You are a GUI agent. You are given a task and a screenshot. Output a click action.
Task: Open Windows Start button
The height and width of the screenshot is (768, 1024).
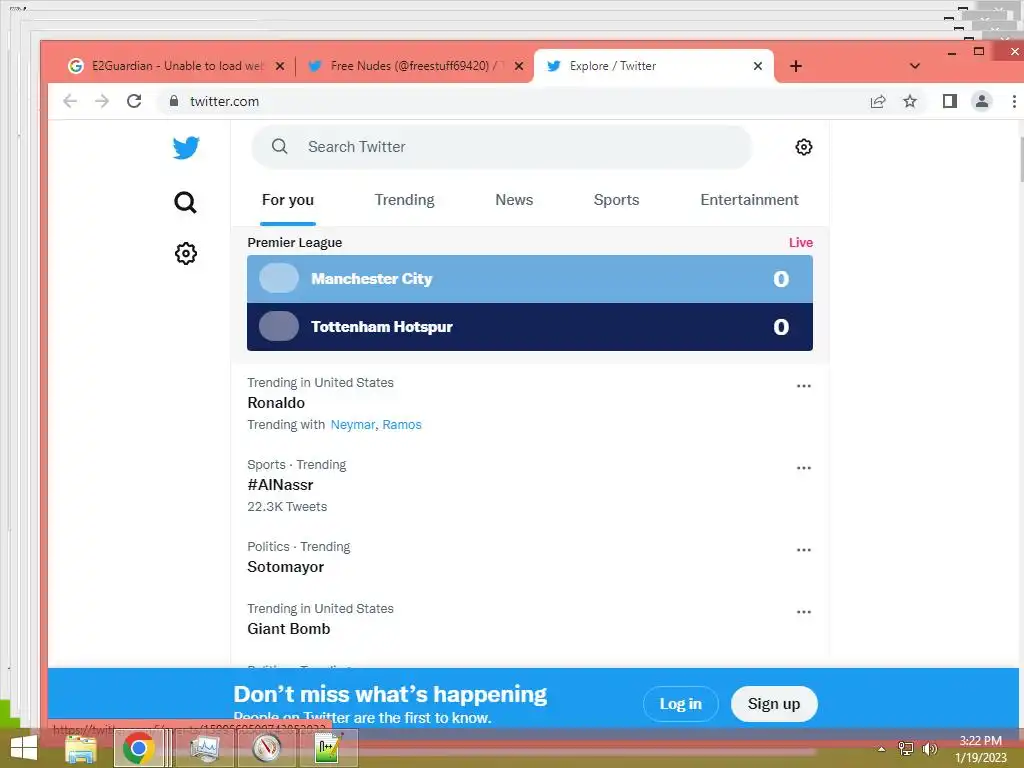(x=24, y=749)
